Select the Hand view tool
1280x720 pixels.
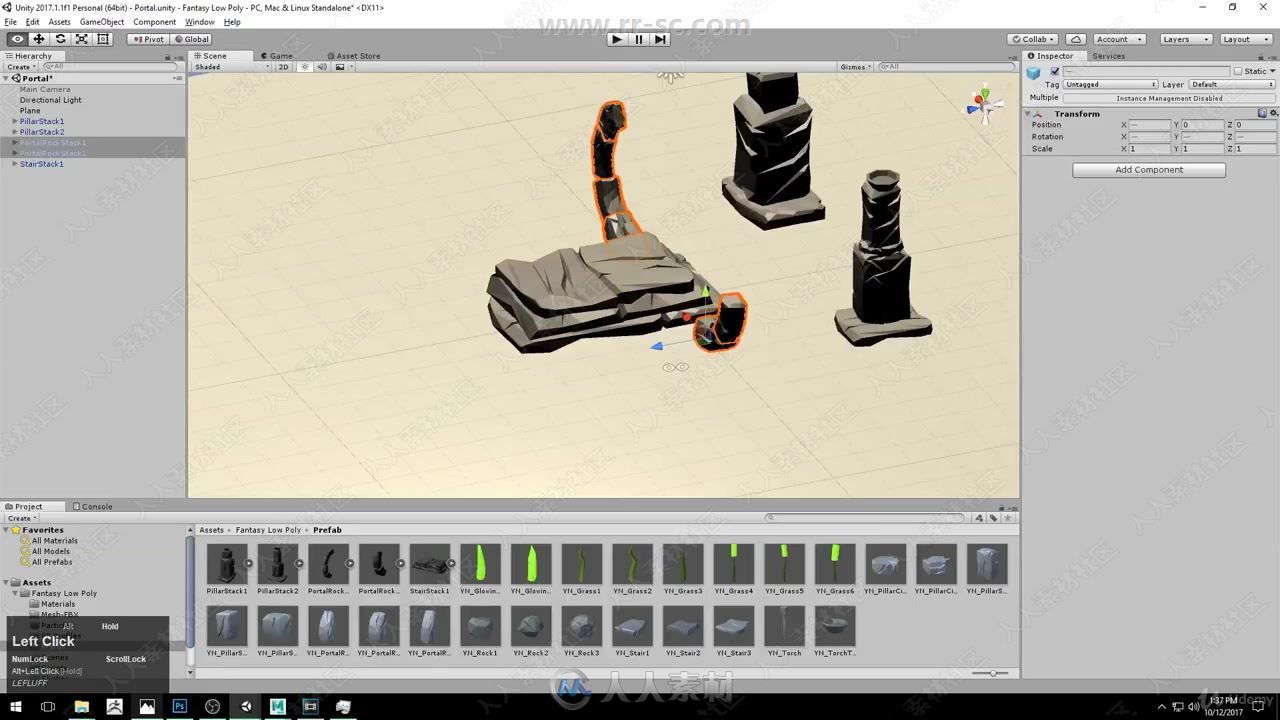(x=17, y=39)
